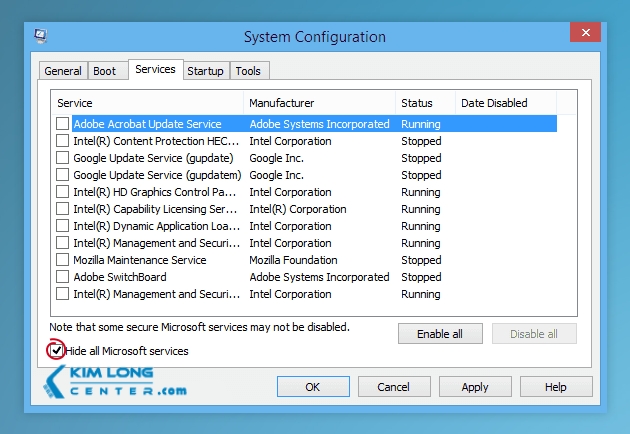Tick the Google Update Service (gupdate) checkbox

(63, 158)
